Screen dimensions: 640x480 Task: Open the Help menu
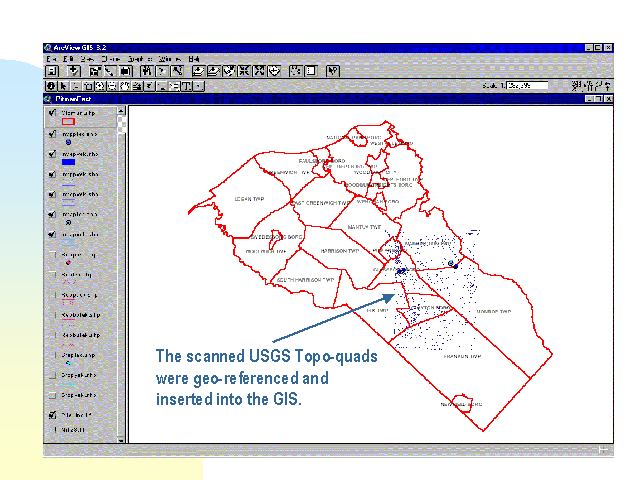coord(194,59)
